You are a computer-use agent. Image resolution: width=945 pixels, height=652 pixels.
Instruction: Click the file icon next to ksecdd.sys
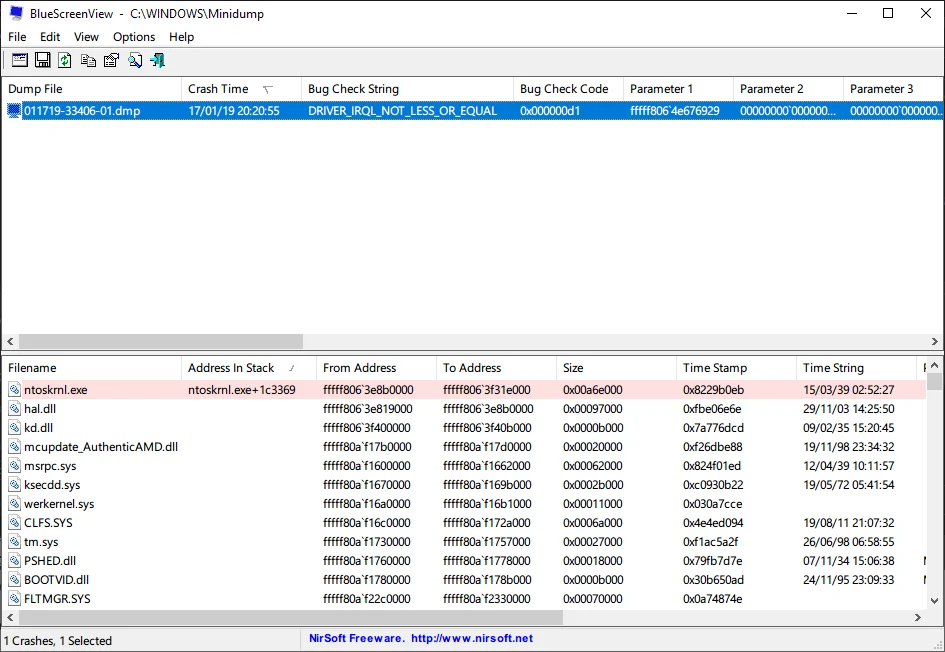coord(14,484)
